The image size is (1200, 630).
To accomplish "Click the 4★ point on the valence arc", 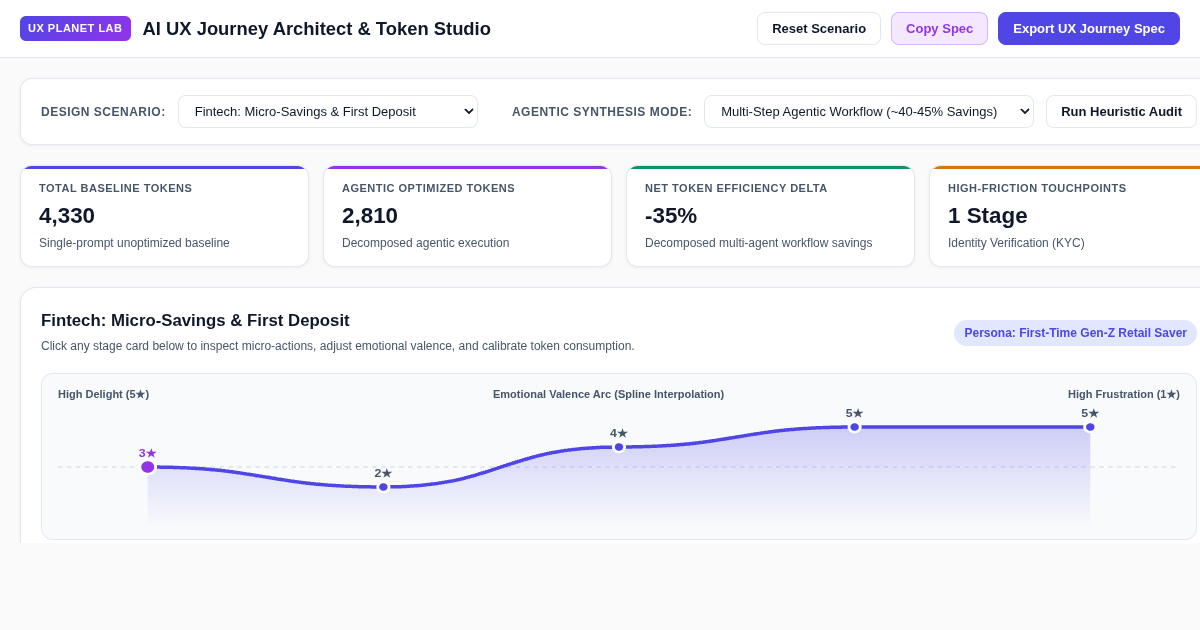I will [x=619, y=447].
